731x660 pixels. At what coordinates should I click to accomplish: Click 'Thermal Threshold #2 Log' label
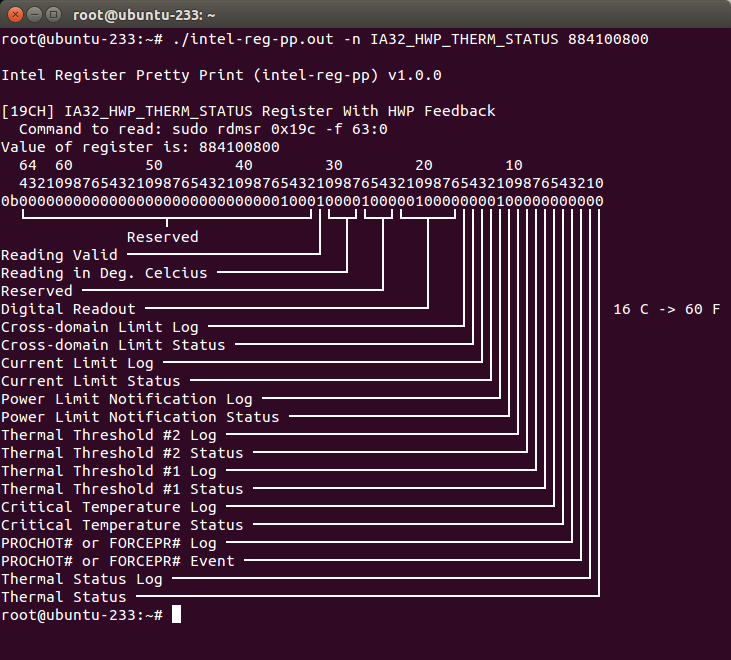pos(109,435)
